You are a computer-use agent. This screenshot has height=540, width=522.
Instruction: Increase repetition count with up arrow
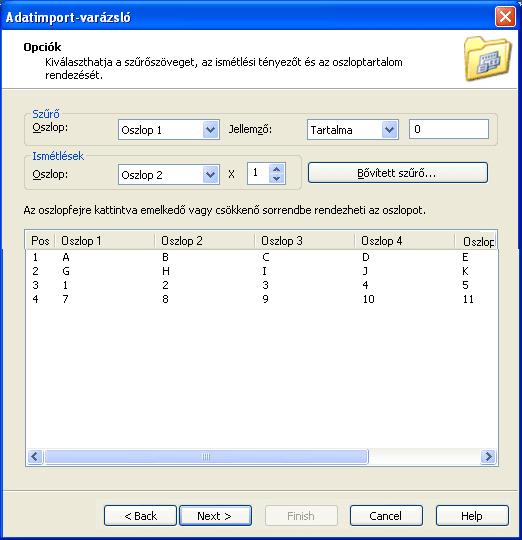(276, 169)
